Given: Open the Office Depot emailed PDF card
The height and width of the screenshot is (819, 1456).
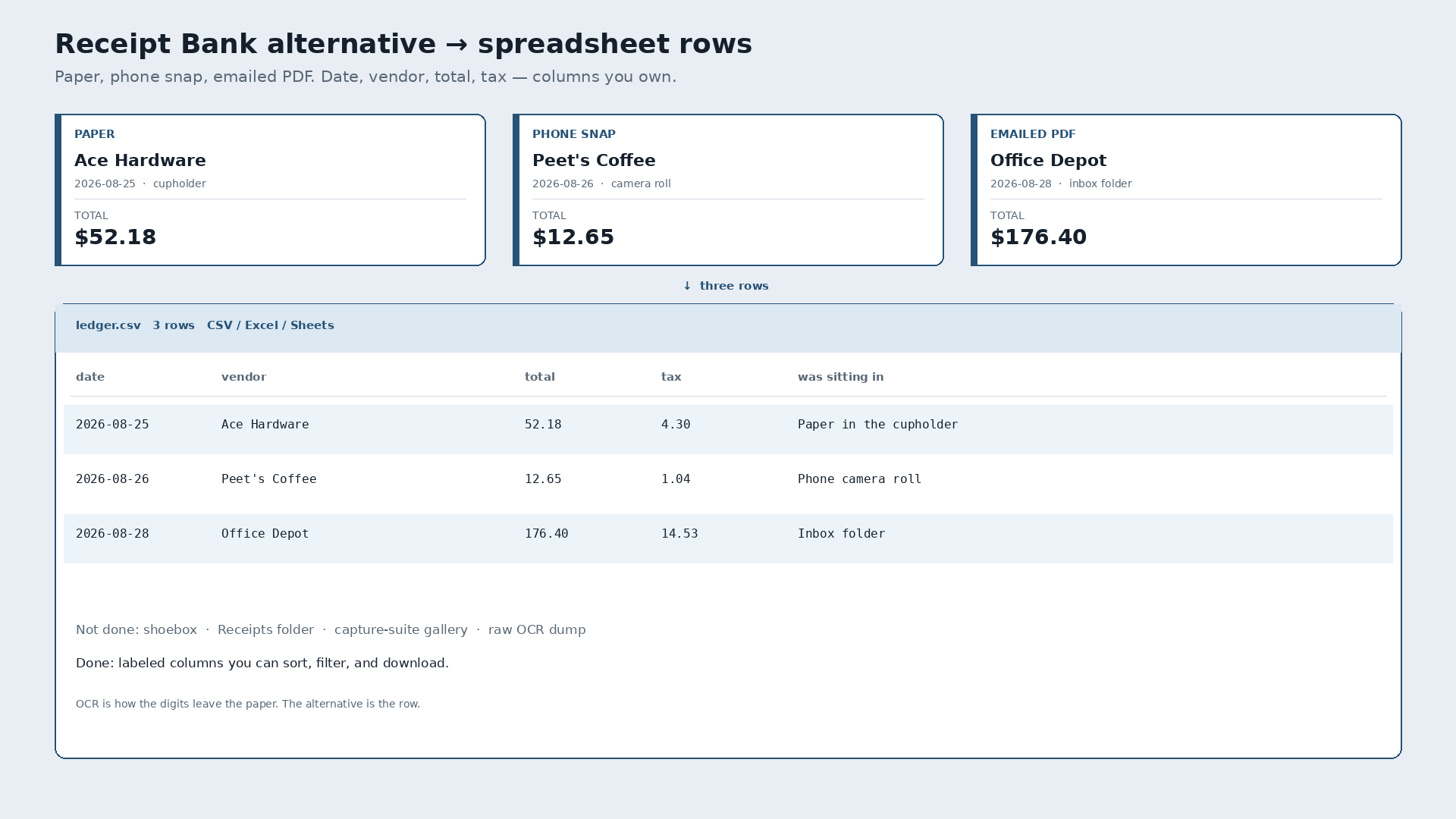Looking at the screenshot, I should (1186, 190).
